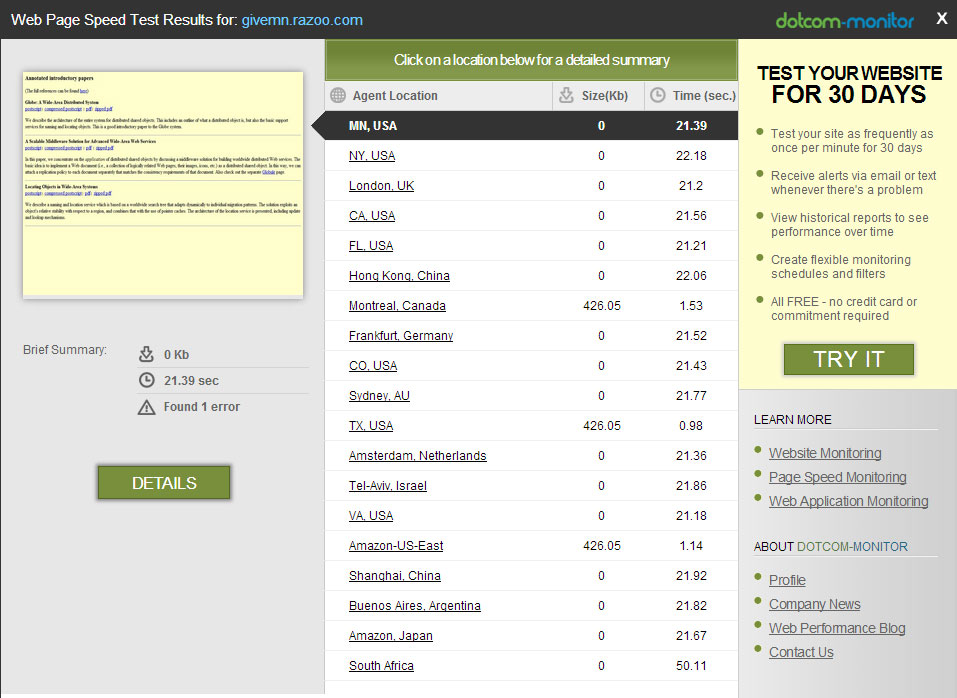957x698 pixels.
Task: Open the Hong Kong, China location summary
Action: tap(399, 275)
